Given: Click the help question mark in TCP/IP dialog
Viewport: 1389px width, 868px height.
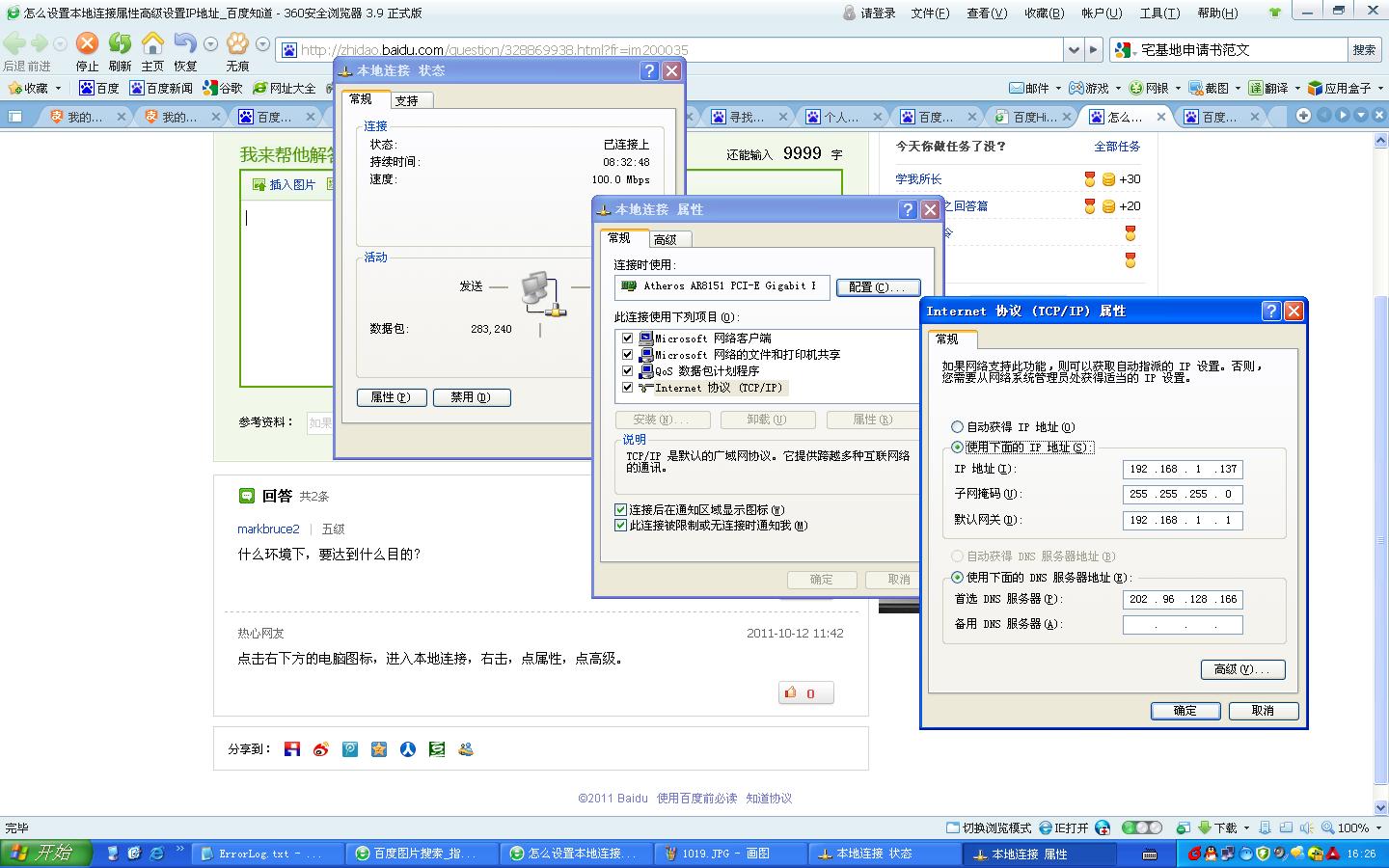Looking at the screenshot, I should coord(1271,311).
